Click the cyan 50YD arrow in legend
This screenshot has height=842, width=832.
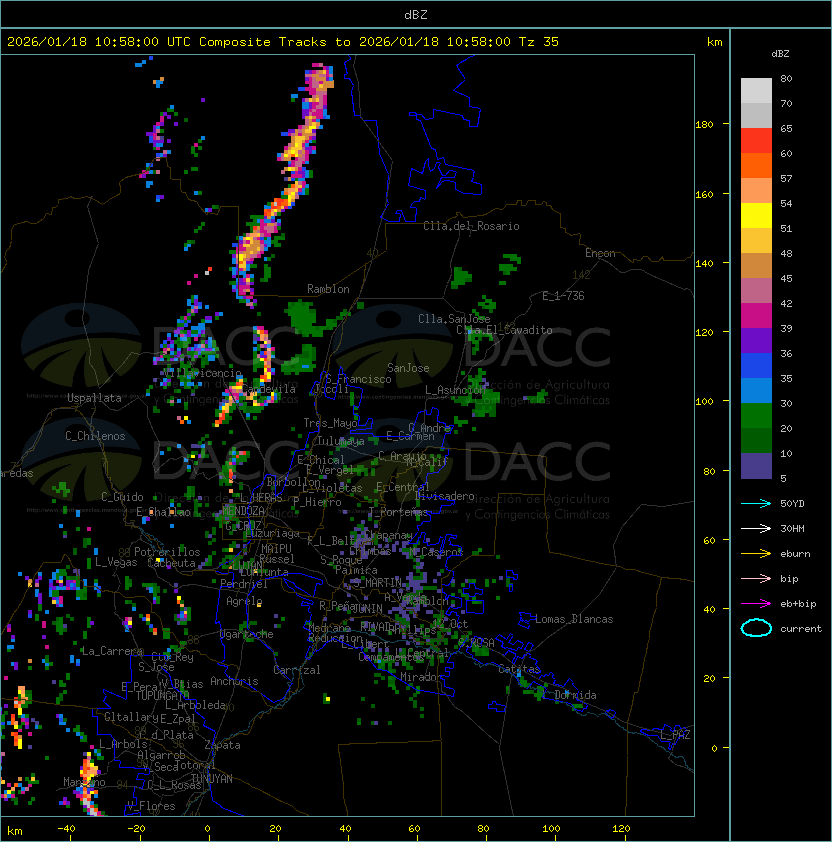pyautogui.click(x=756, y=503)
